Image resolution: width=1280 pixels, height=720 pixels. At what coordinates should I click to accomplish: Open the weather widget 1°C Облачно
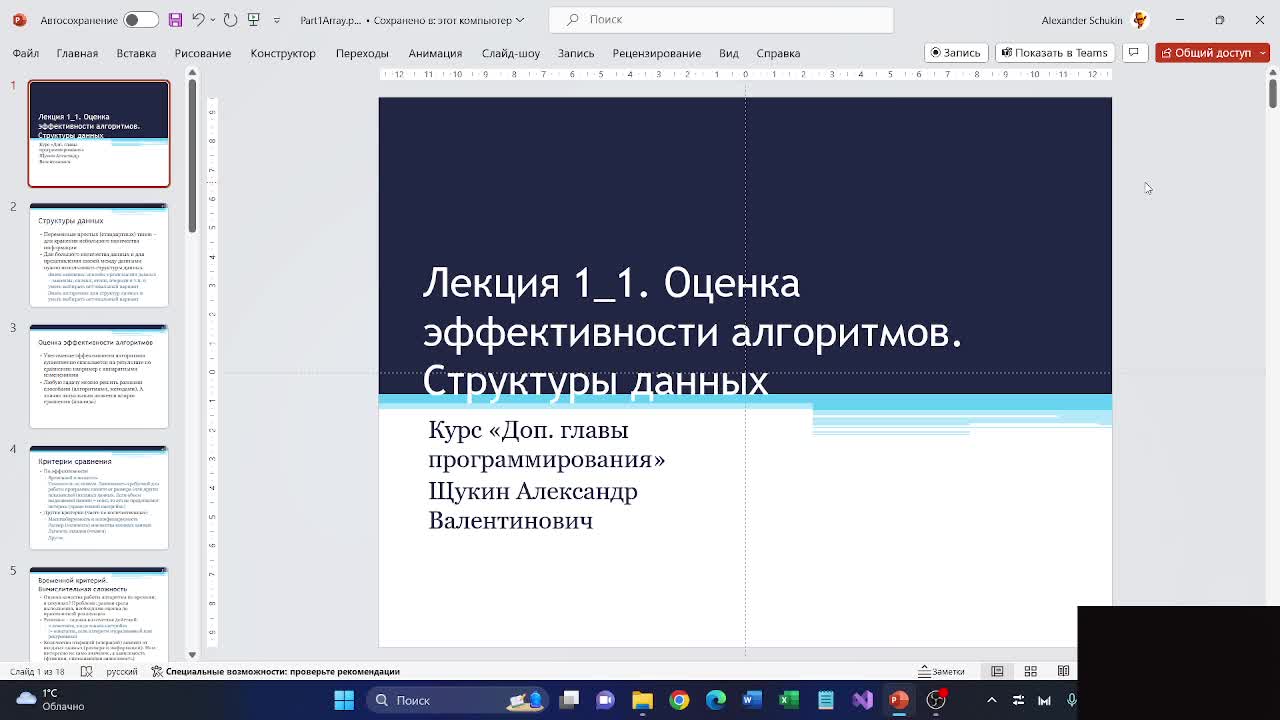point(50,700)
